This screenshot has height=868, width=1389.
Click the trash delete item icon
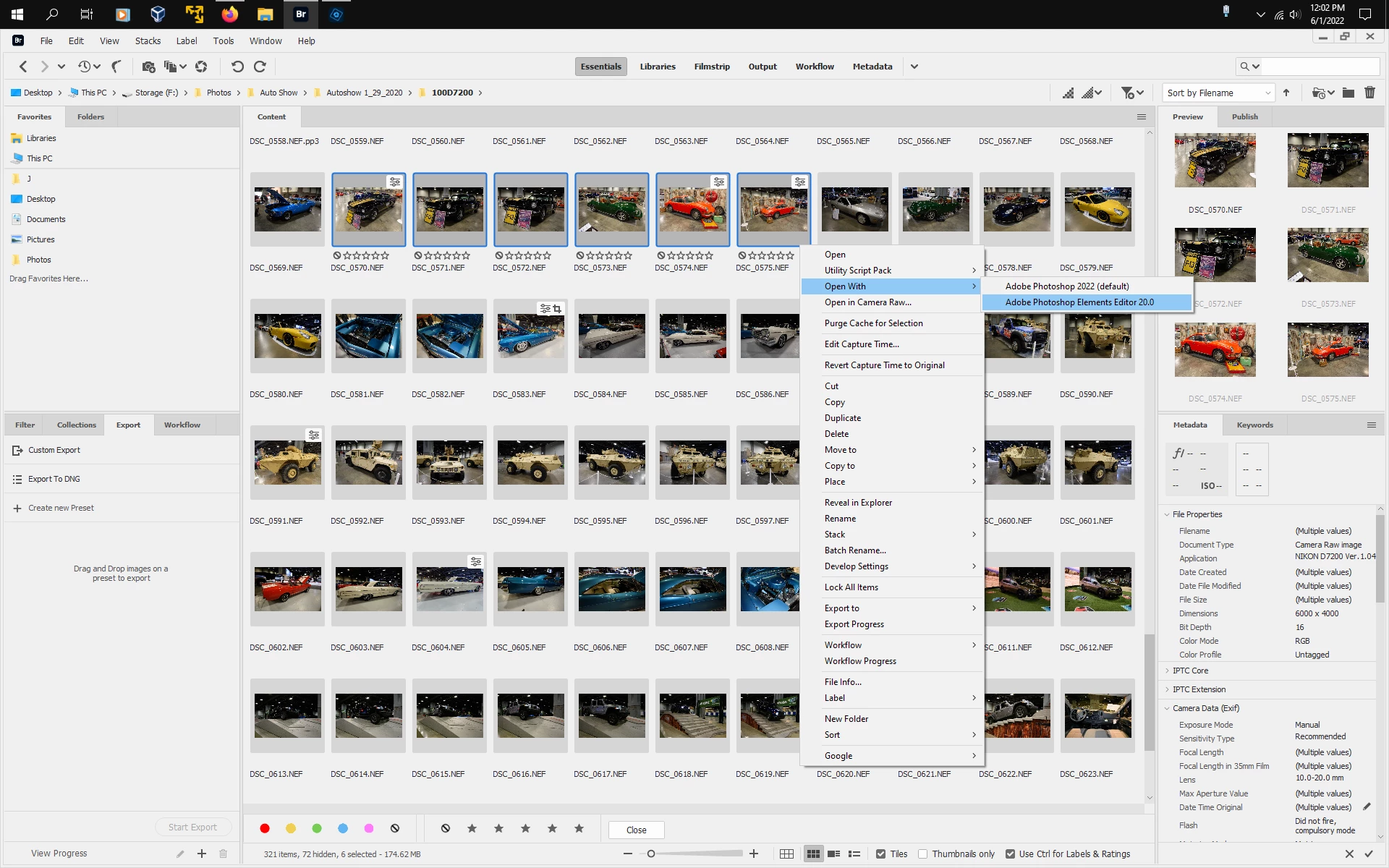(x=1369, y=93)
